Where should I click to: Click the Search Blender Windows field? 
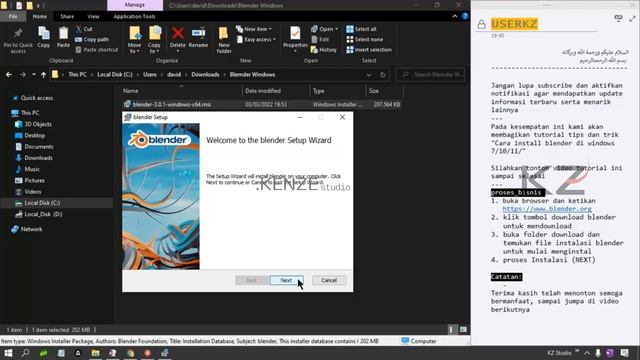430,75
